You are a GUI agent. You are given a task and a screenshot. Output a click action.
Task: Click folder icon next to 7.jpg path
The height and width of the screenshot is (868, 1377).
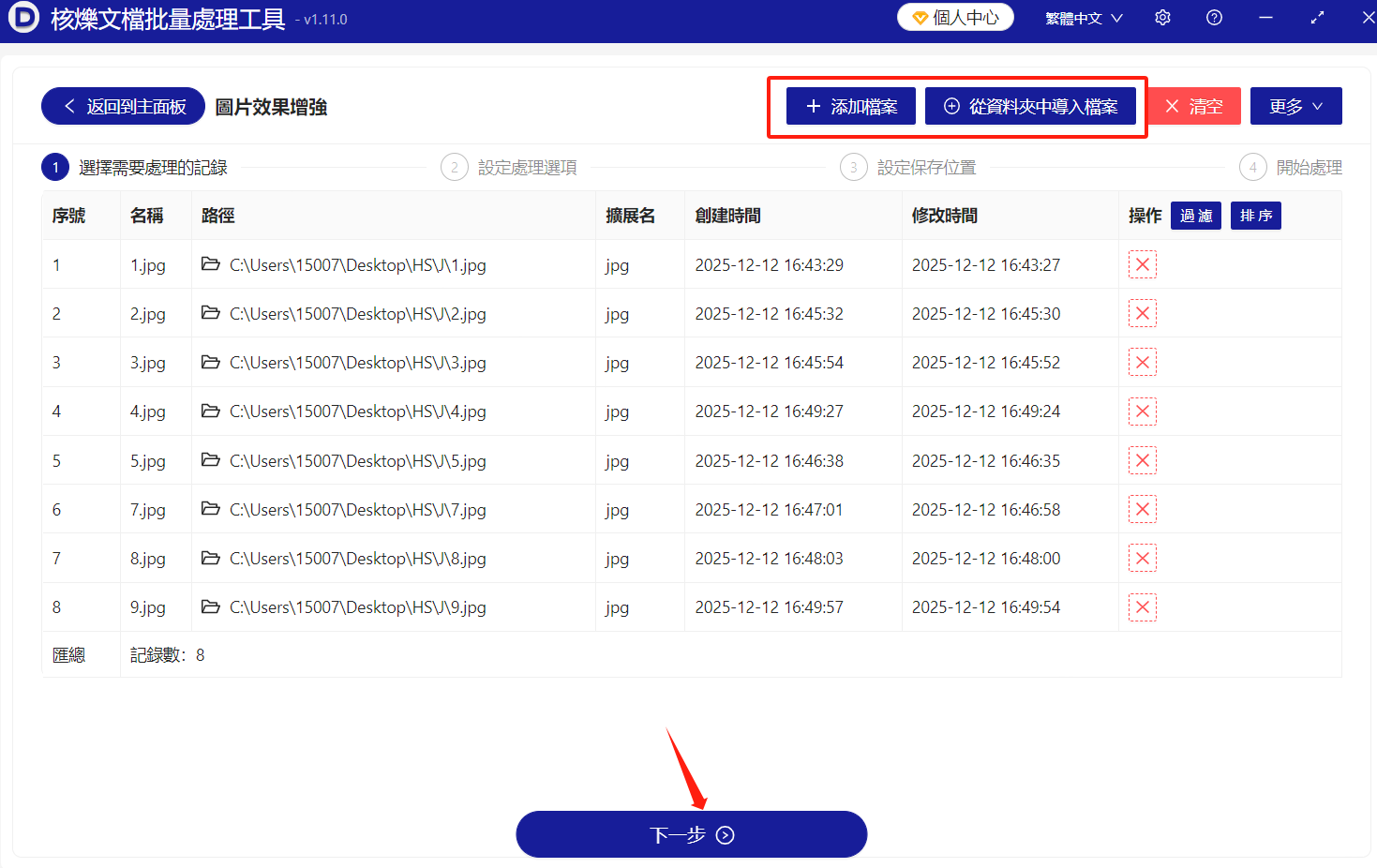point(210,509)
